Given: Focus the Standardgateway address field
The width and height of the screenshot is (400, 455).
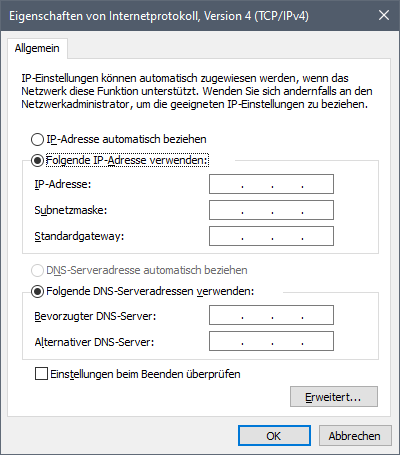Looking at the screenshot, I should (271, 236).
